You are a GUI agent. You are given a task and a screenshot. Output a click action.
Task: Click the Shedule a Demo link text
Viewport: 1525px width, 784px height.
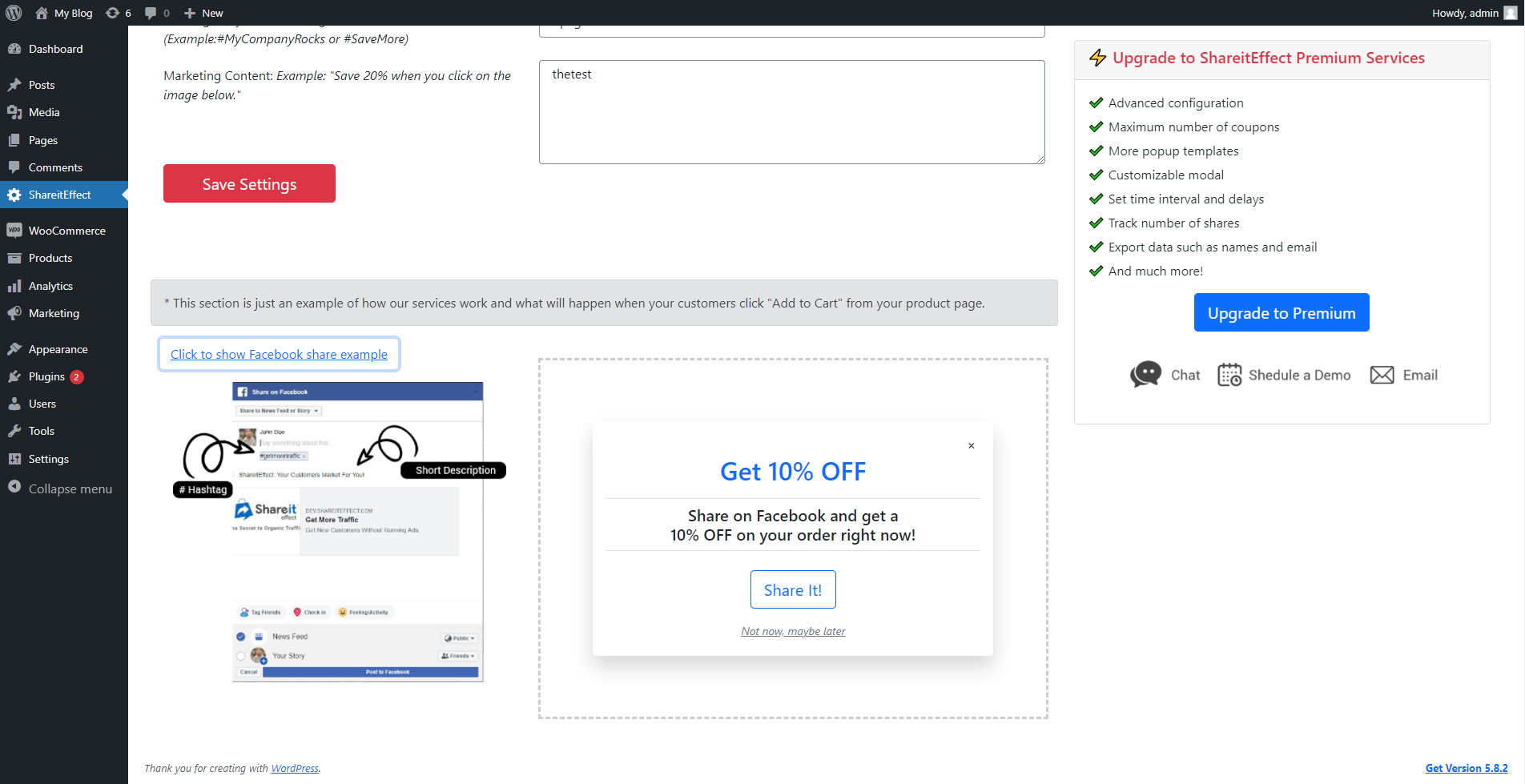pyautogui.click(x=1299, y=375)
